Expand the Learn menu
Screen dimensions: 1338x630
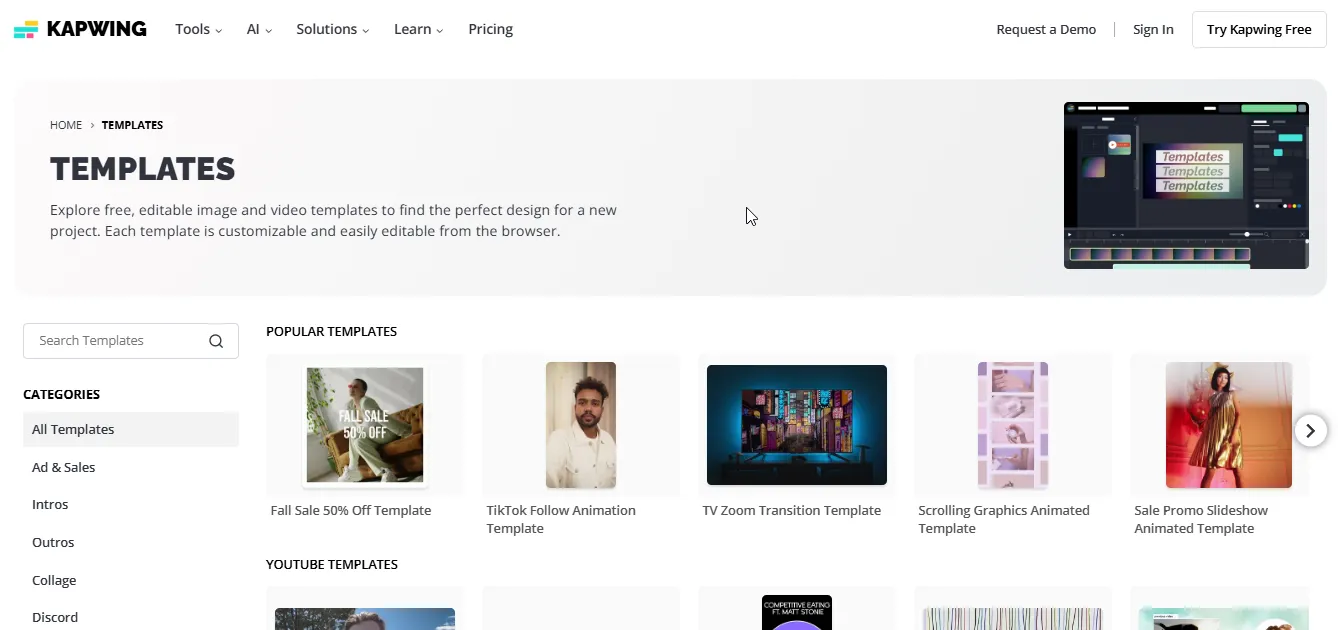click(x=419, y=29)
